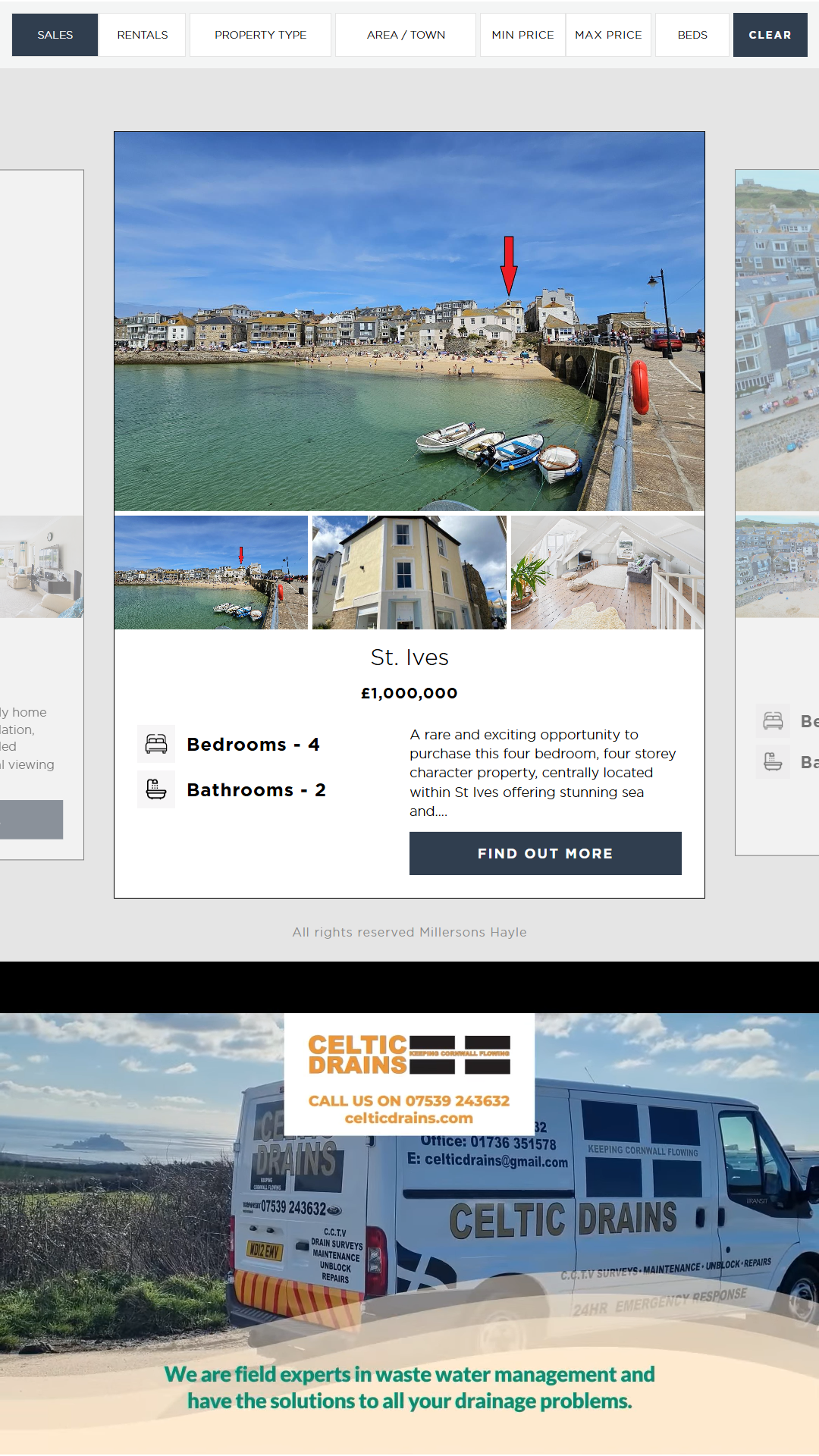This screenshot has height=1456, width=819.
Task: Expand the Area / Town filter
Action: 406,35
